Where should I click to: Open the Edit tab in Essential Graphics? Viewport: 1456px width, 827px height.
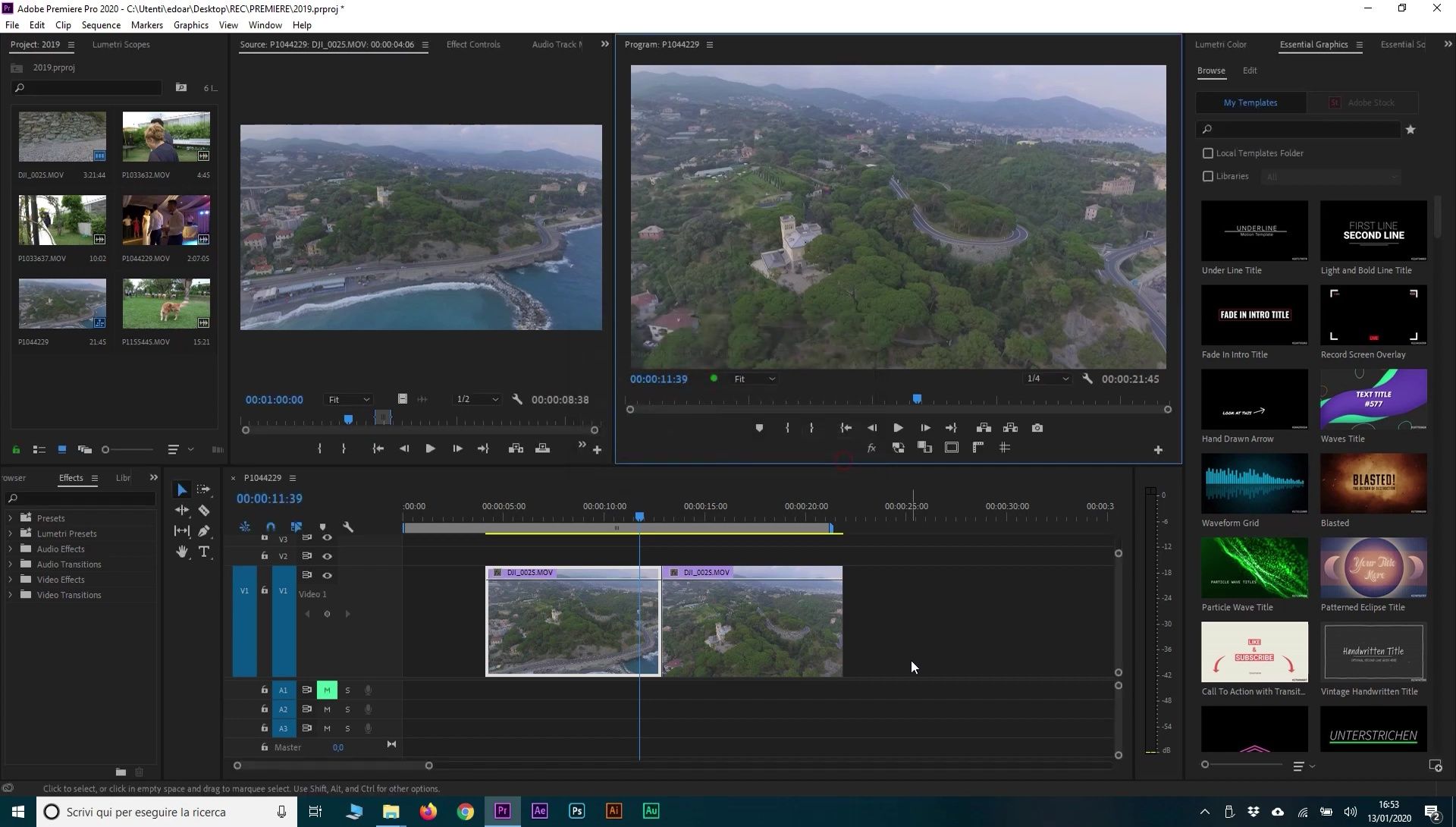tap(1250, 71)
